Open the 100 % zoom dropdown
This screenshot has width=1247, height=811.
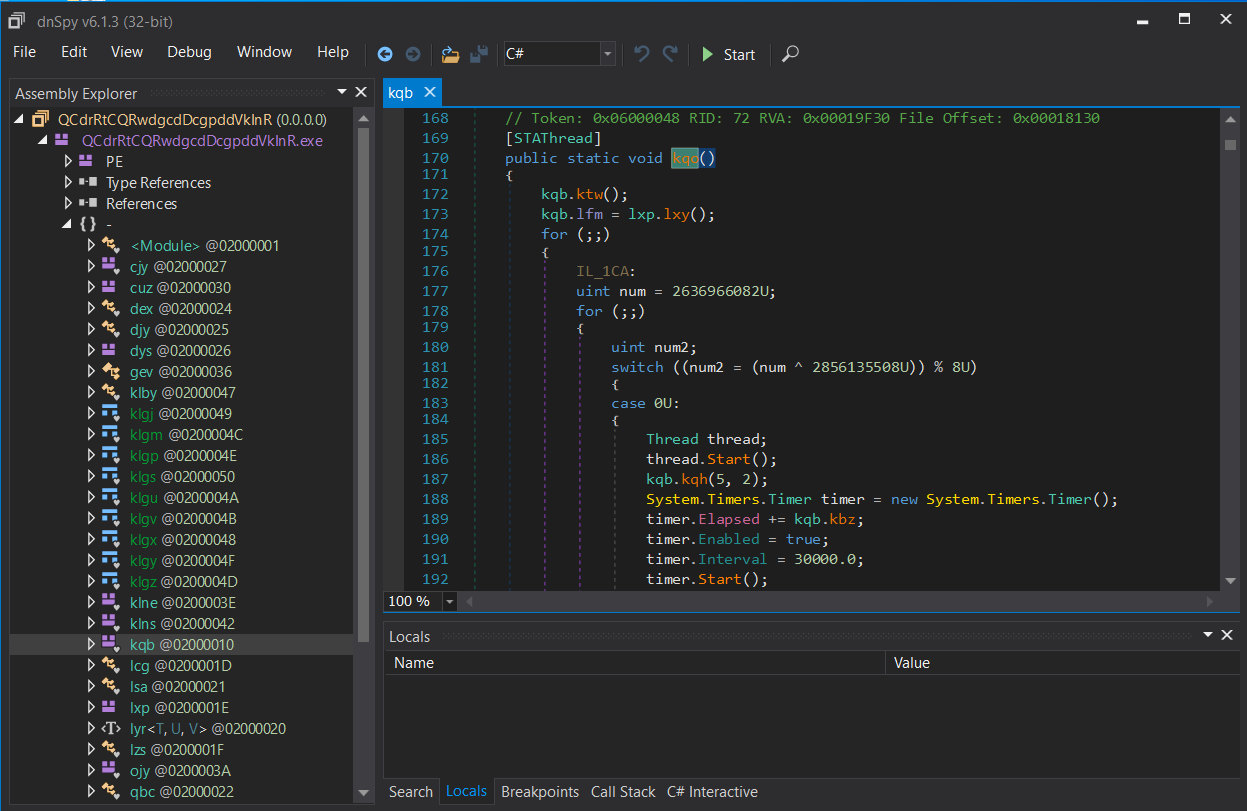coord(449,601)
